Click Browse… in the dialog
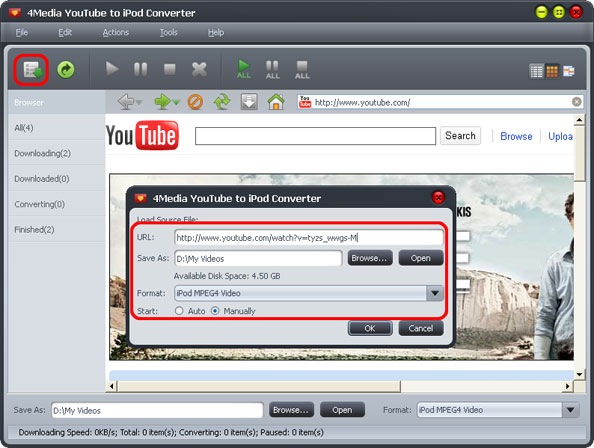 [x=370, y=258]
